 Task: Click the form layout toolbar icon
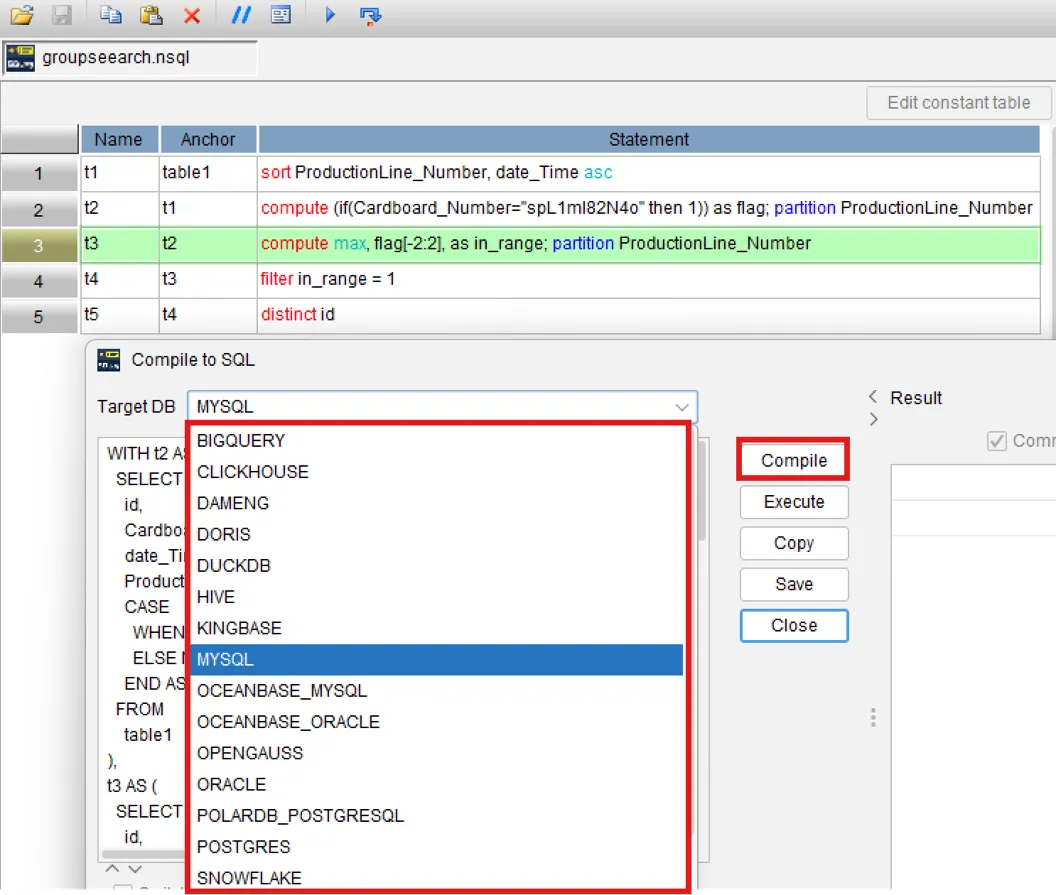point(281,15)
